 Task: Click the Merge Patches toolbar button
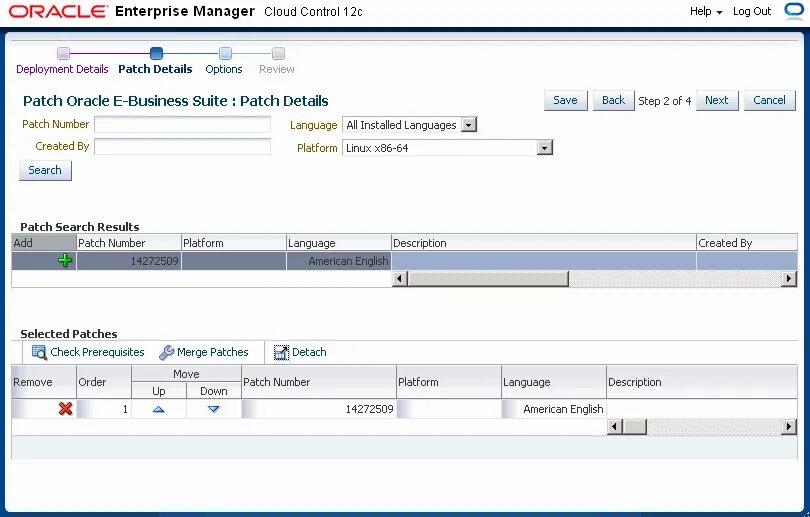(204, 352)
